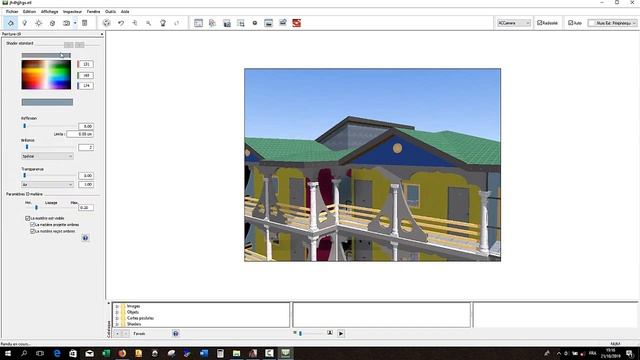This screenshot has width=640, height=360.
Task: Expand the Cartes postales folder in catalog
Action: [x=117, y=318]
